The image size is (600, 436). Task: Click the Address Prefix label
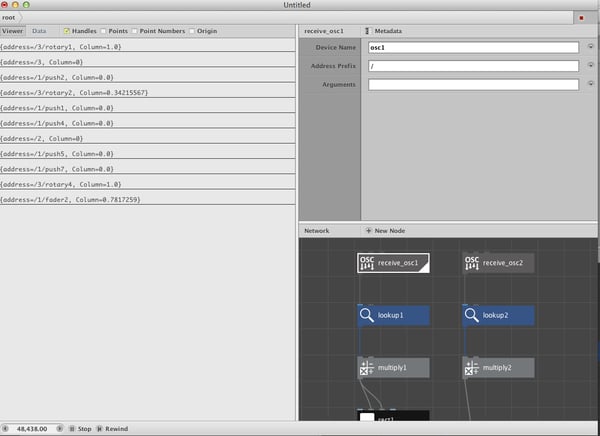coord(333,66)
